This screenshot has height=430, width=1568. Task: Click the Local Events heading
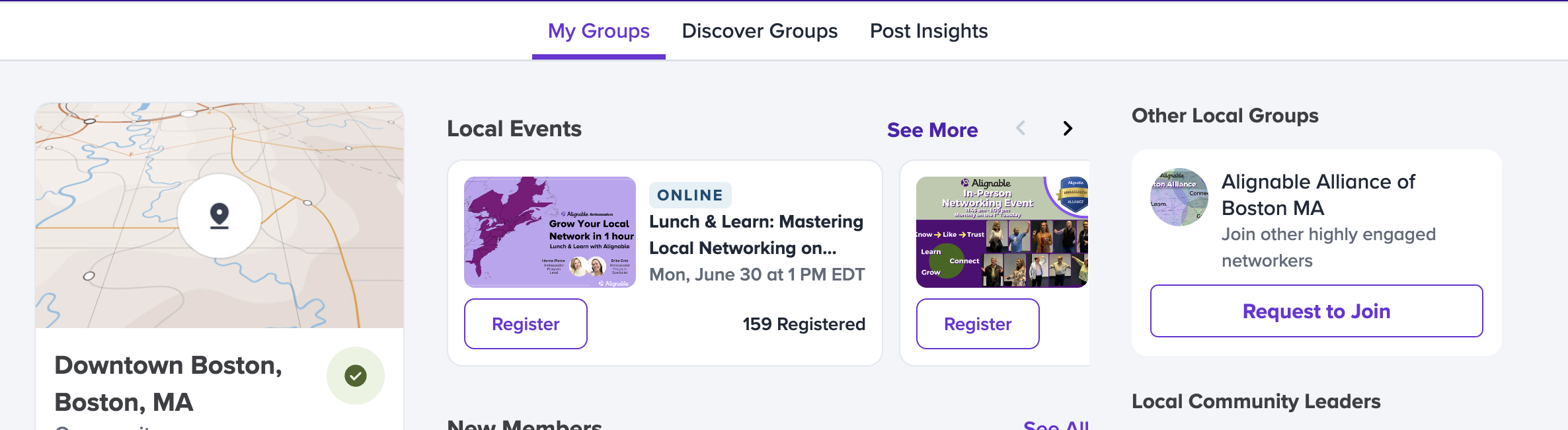514,128
